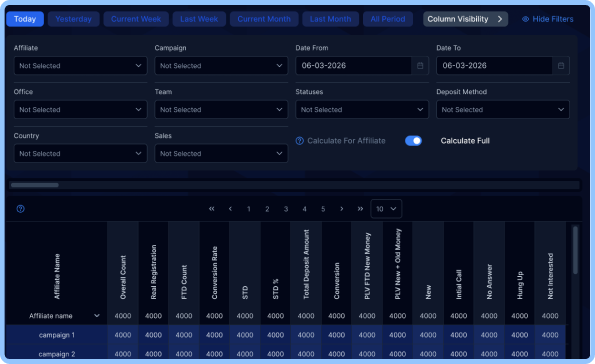Click the Conversion Rate column header

click(214, 273)
